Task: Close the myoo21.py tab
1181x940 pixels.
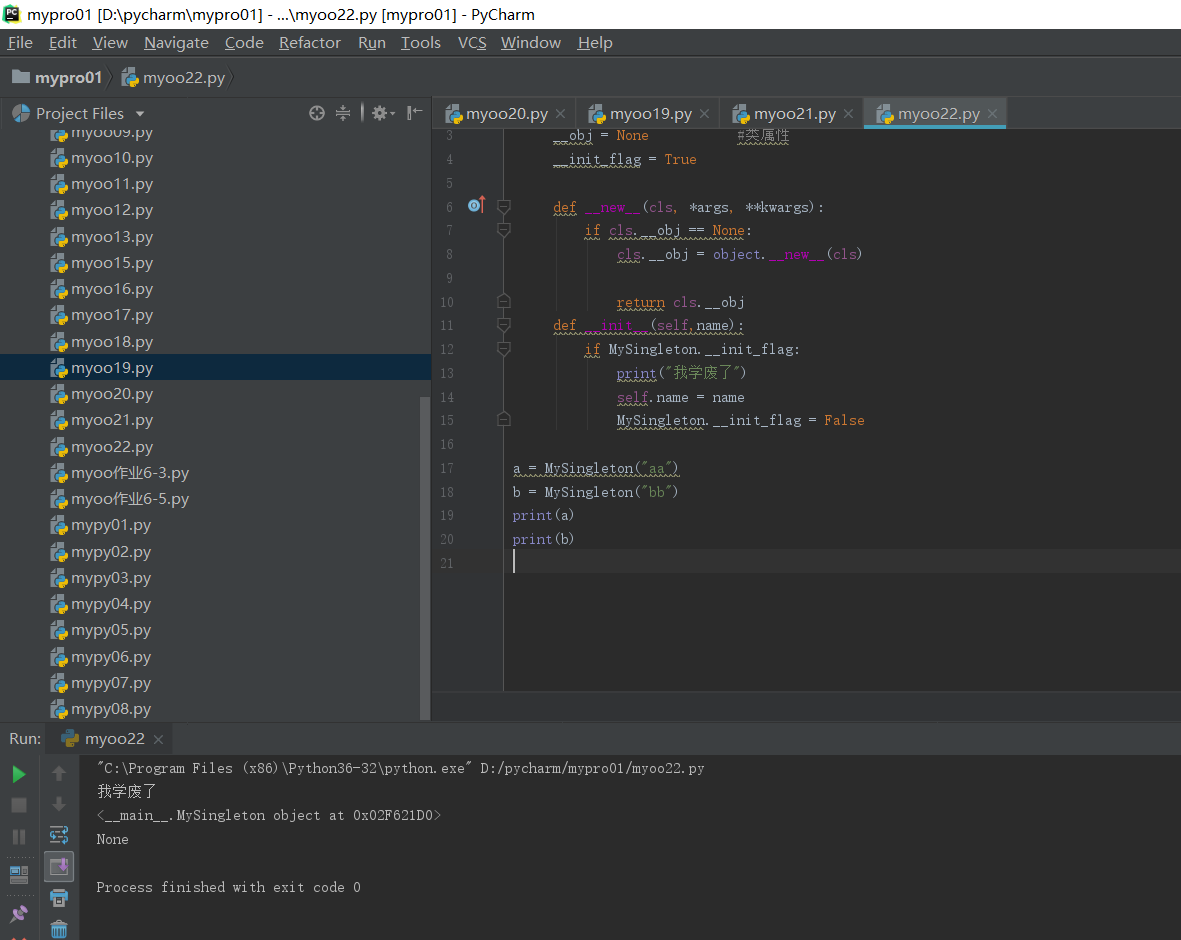Action: coord(848,114)
